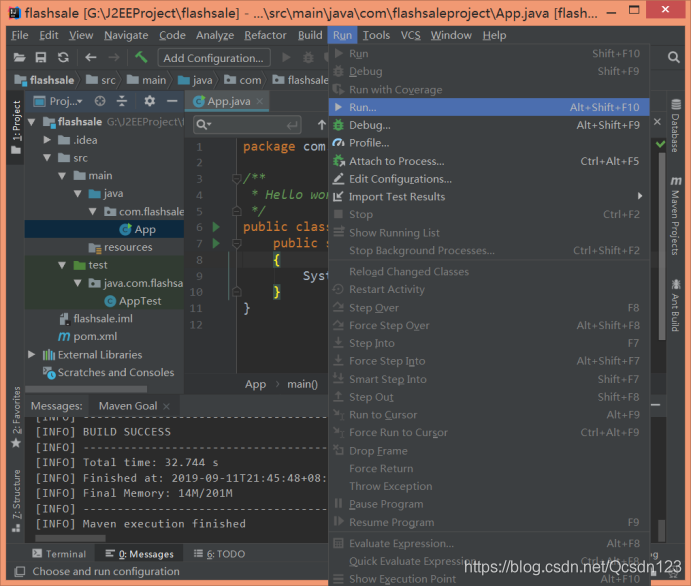Open the Database tool window
Viewport: 692px width, 586px height.
click(675, 126)
